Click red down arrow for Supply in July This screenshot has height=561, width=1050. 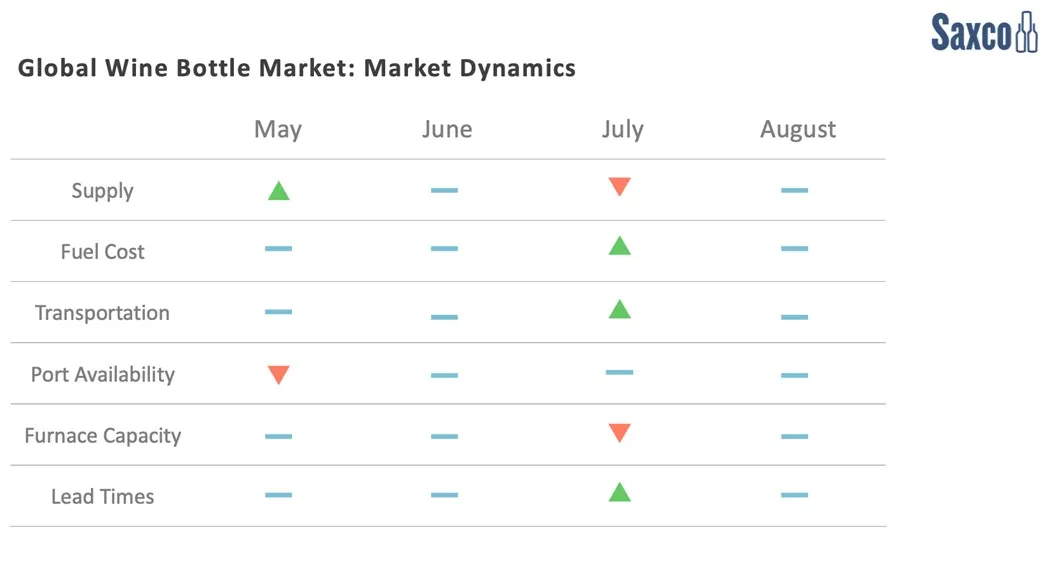coord(619,187)
